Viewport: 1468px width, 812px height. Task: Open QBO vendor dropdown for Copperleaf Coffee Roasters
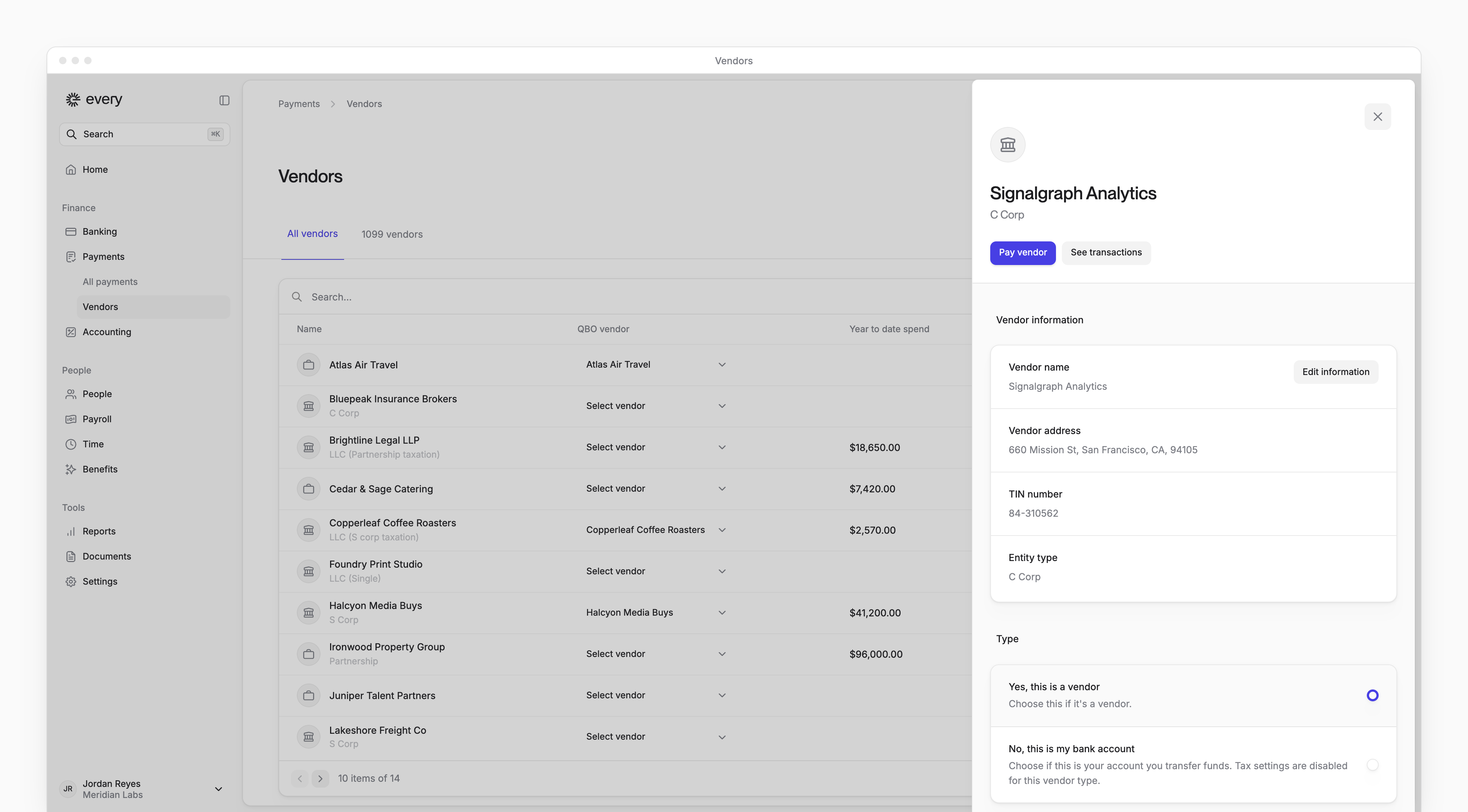(x=655, y=530)
